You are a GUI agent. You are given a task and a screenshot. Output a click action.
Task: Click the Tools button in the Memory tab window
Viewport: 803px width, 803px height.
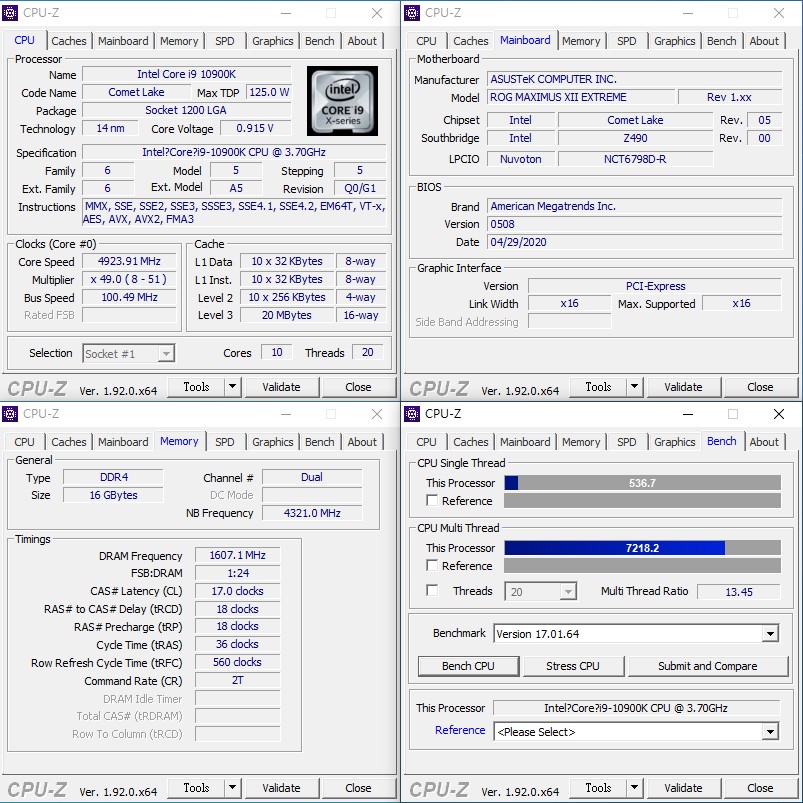196,788
